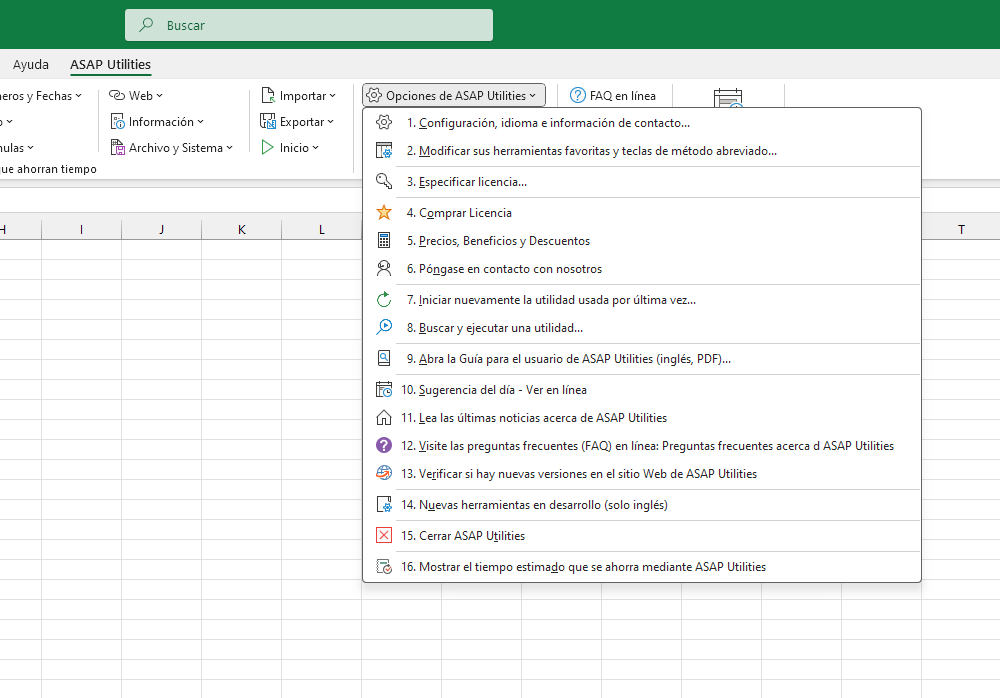The image size is (1000, 698).
Task: Click the person icon for Póngase en contacto
Action: click(x=384, y=269)
